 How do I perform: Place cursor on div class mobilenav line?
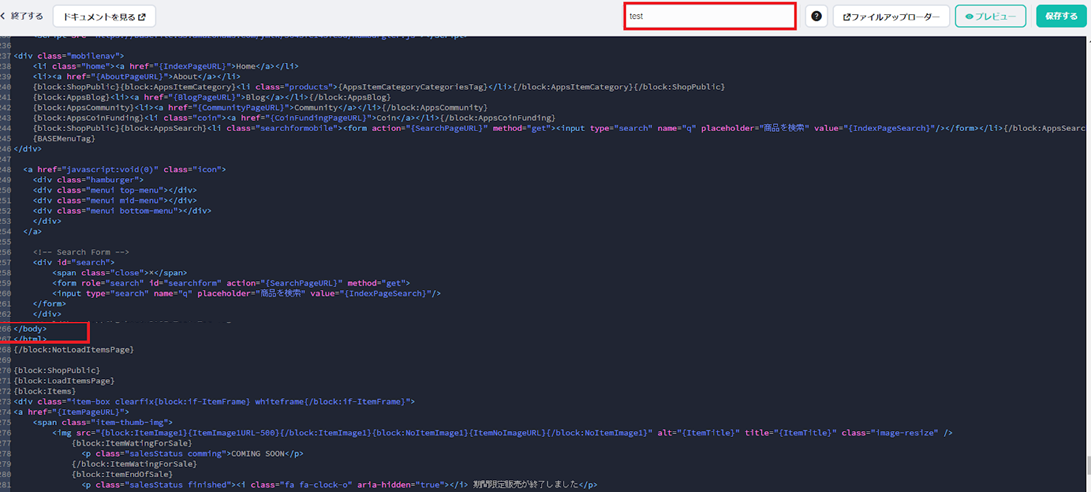click(69, 56)
